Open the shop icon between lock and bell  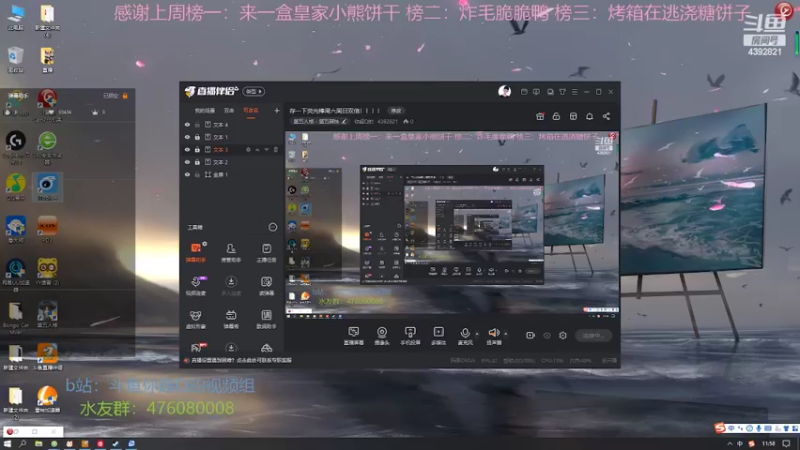tap(573, 116)
